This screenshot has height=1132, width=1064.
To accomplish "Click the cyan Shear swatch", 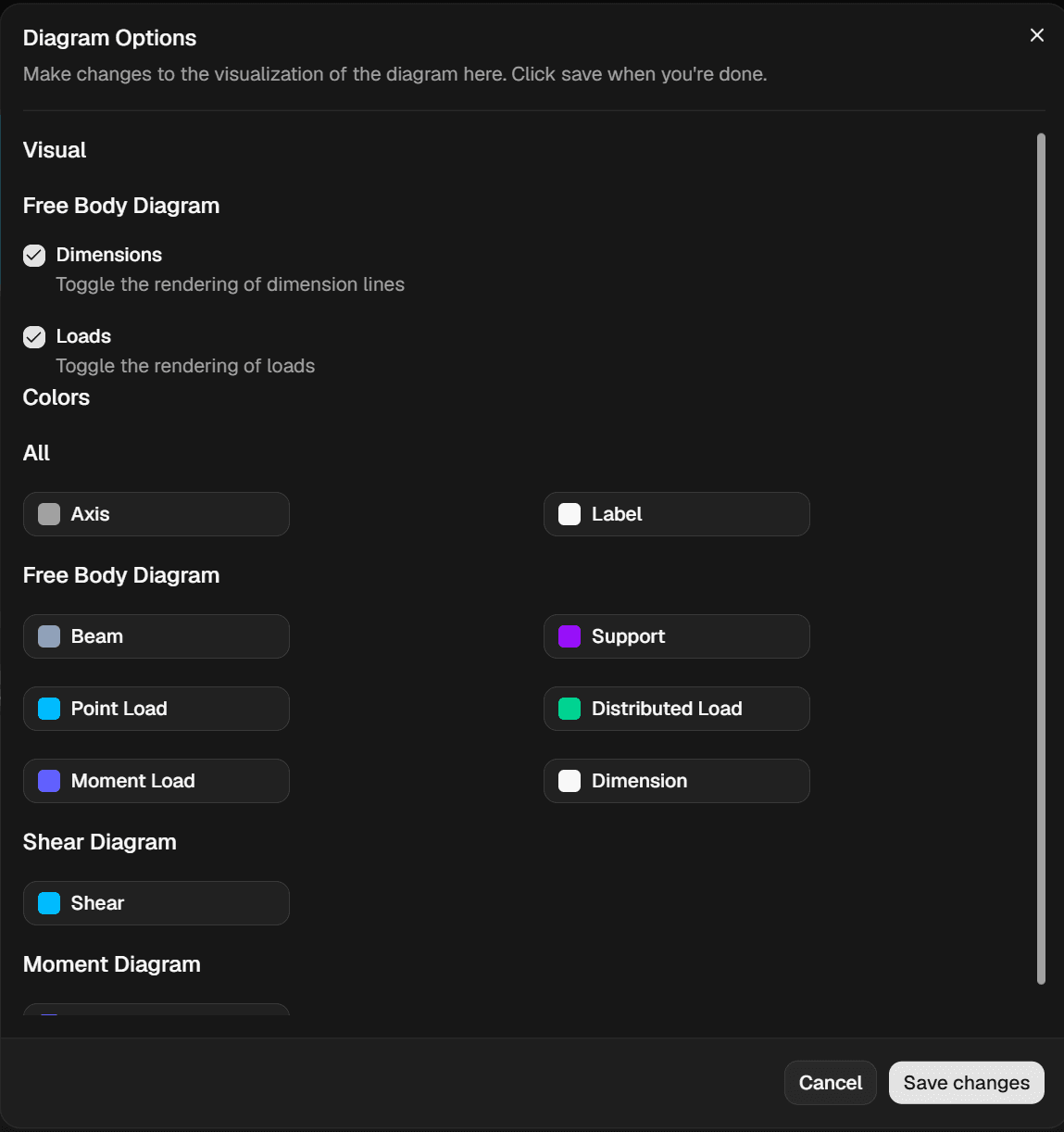I will click(x=49, y=903).
